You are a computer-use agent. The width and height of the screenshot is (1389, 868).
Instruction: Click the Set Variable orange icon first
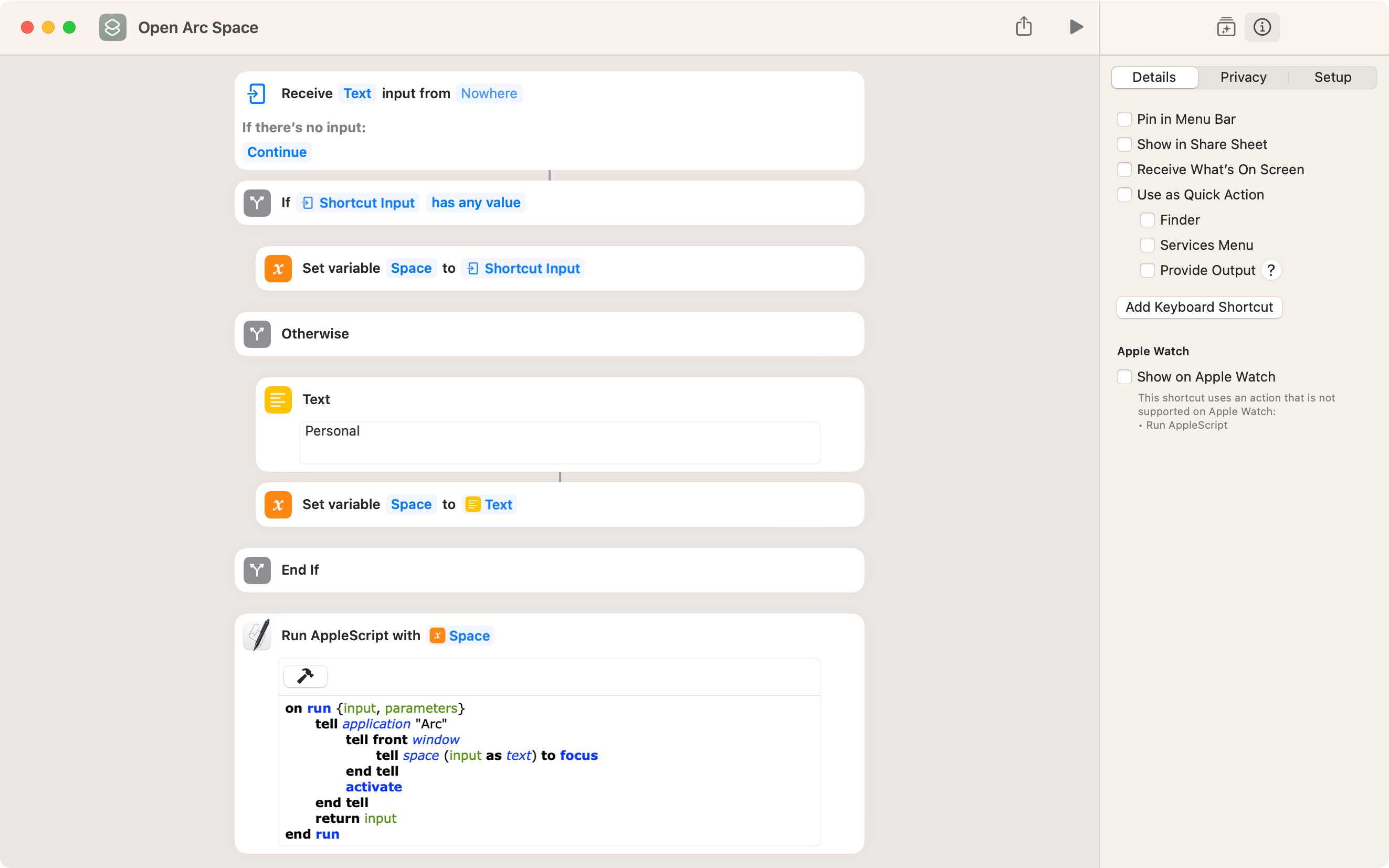[x=278, y=268]
